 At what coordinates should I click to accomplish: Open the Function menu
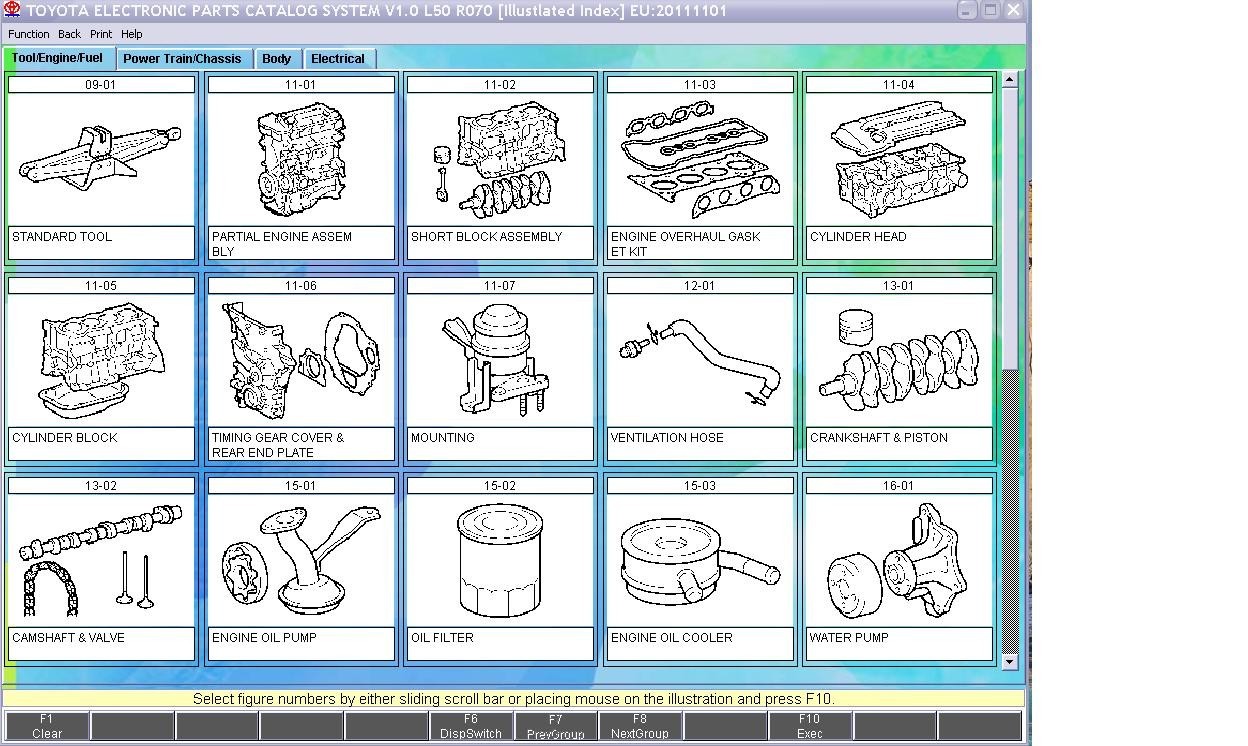point(29,34)
